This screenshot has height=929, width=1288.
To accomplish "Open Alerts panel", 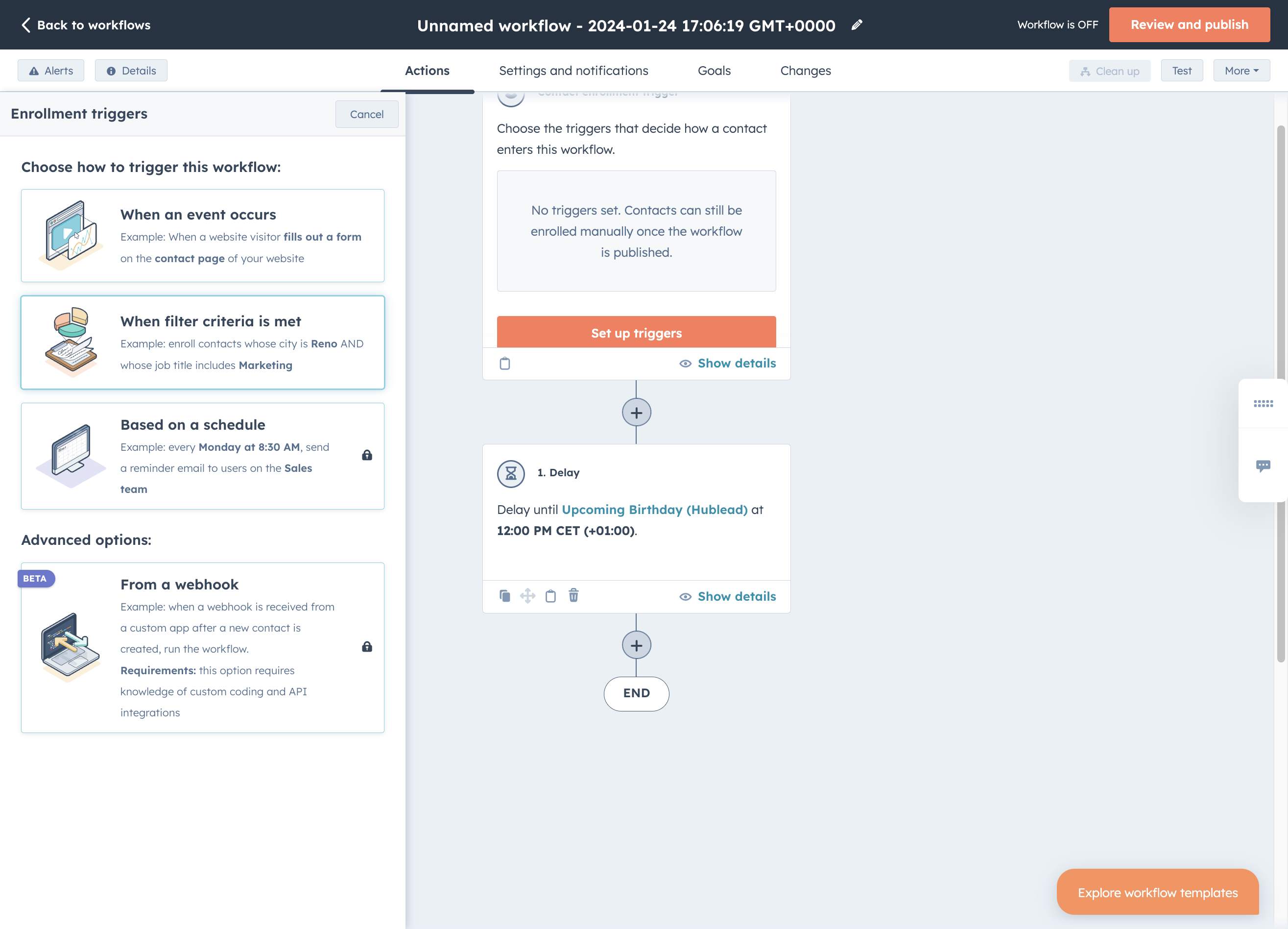I will click(x=51, y=71).
